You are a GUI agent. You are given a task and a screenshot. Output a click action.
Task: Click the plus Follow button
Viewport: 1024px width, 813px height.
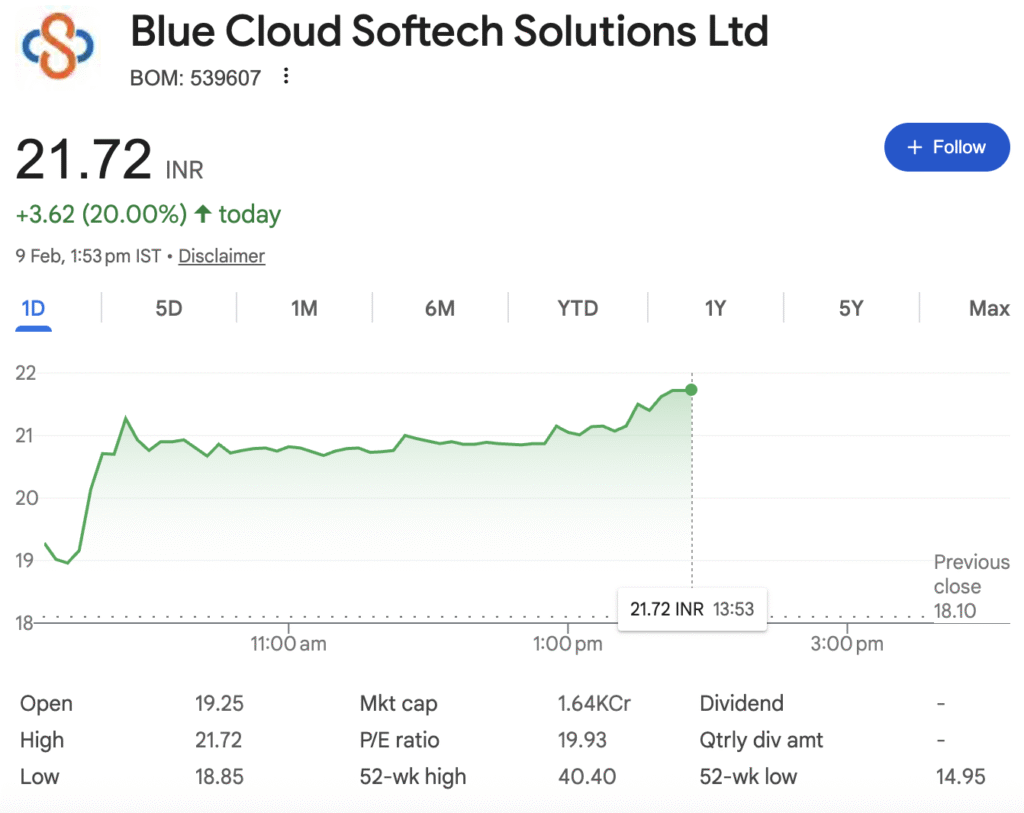(x=946, y=147)
